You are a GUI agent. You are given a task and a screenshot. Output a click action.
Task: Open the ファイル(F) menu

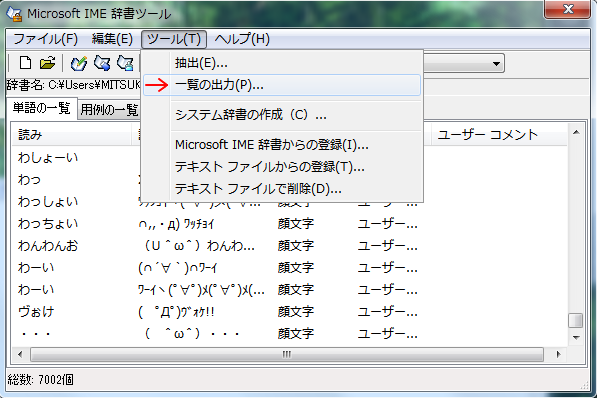click(x=45, y=39)
